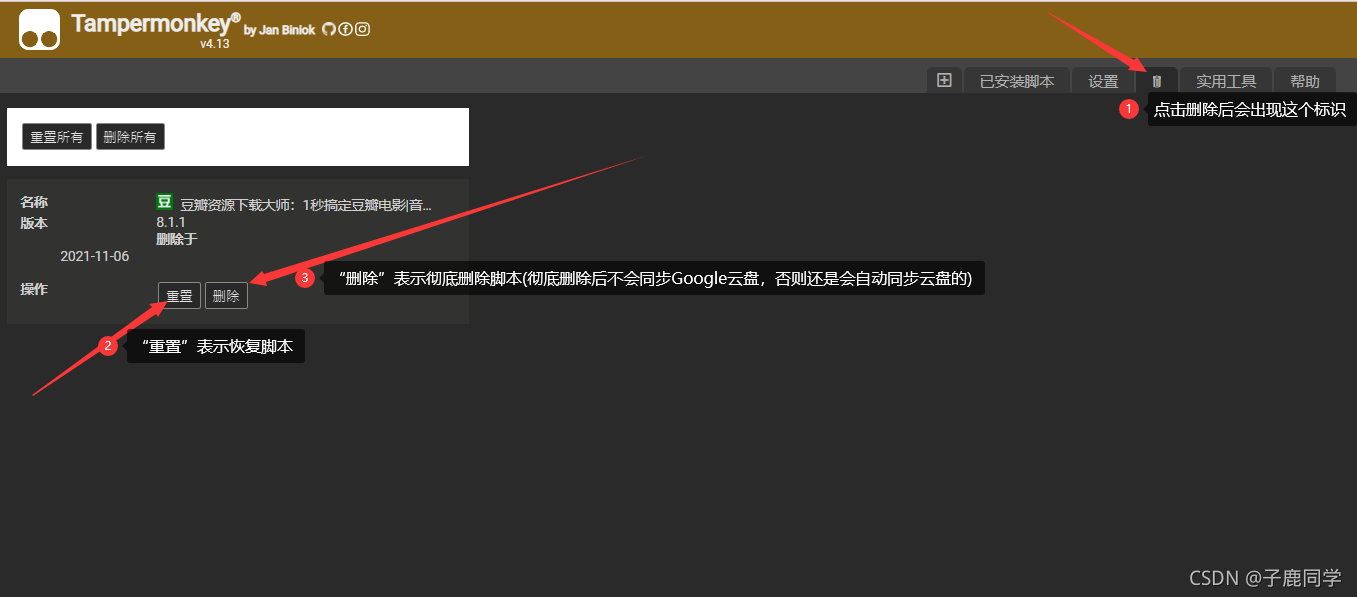The image size is (1357, 597).
Task: Click 删除 to permanently delete script
Action: click(226, 296)
